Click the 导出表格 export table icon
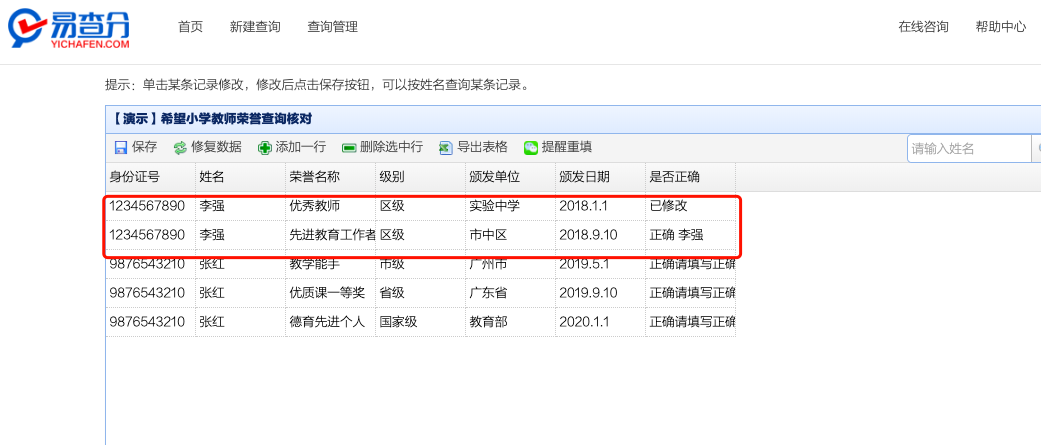 [x=446, y=148]
